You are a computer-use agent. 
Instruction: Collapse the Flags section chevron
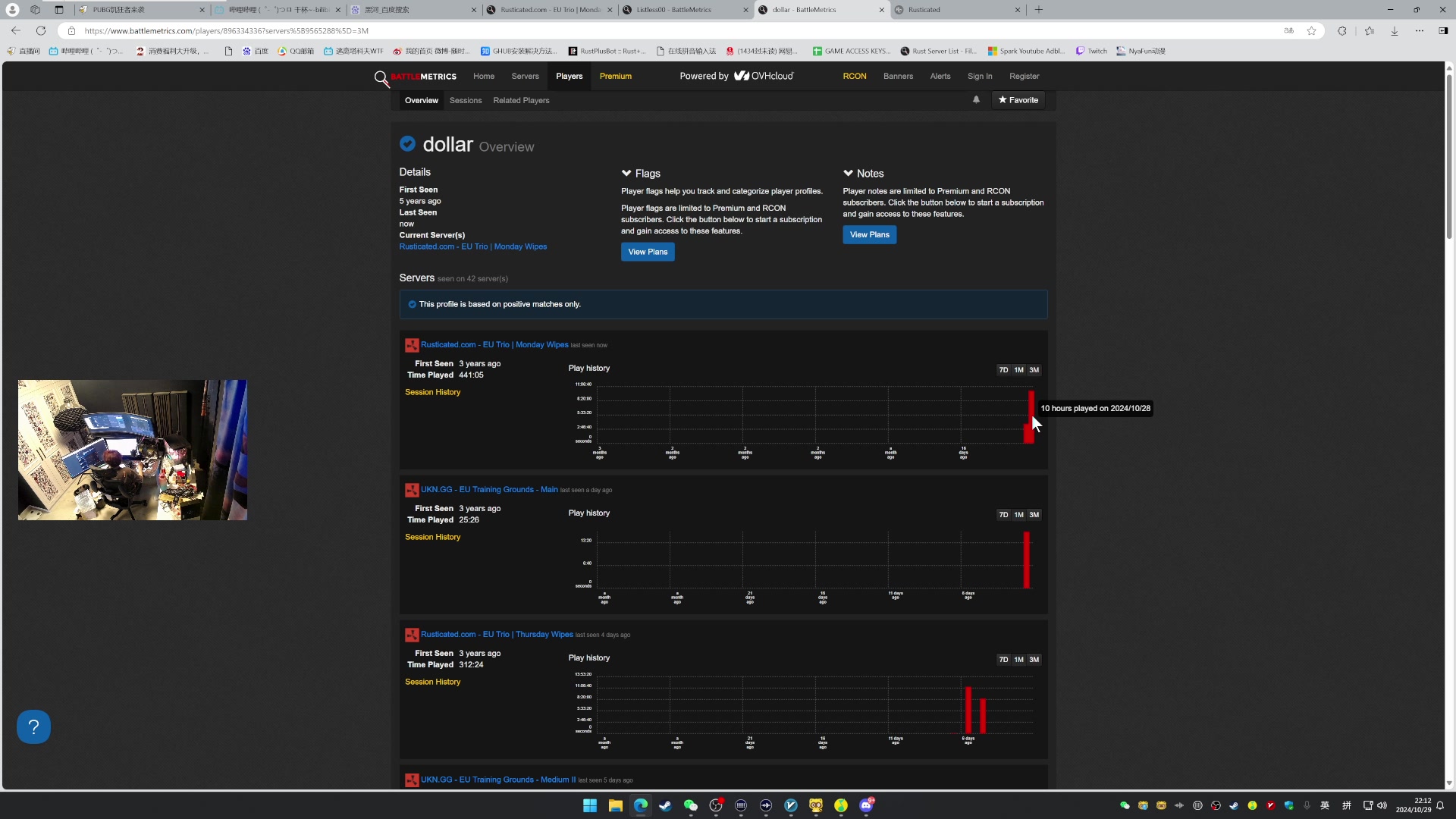[626, 174]
